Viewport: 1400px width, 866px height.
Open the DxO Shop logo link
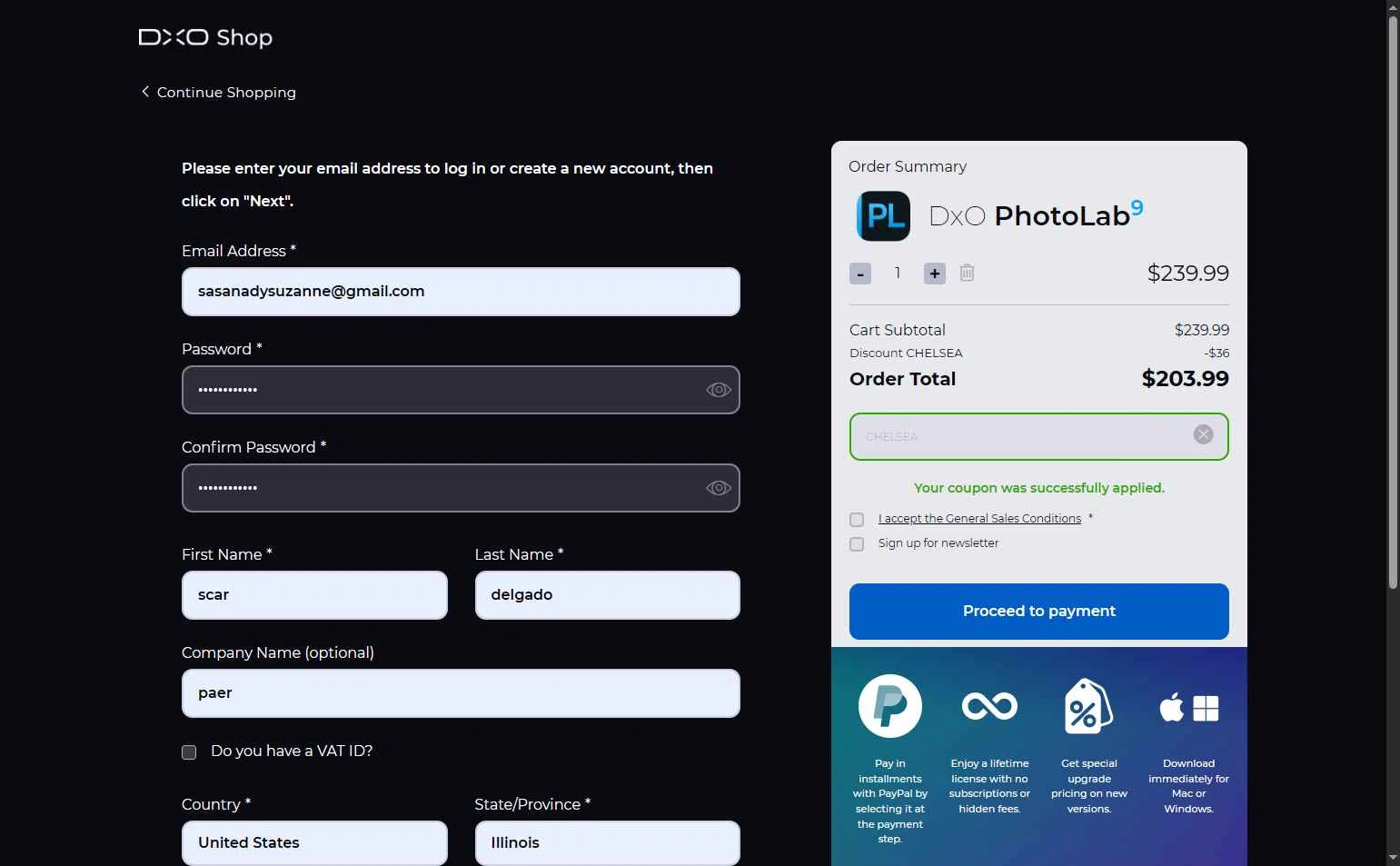point(205,37)
